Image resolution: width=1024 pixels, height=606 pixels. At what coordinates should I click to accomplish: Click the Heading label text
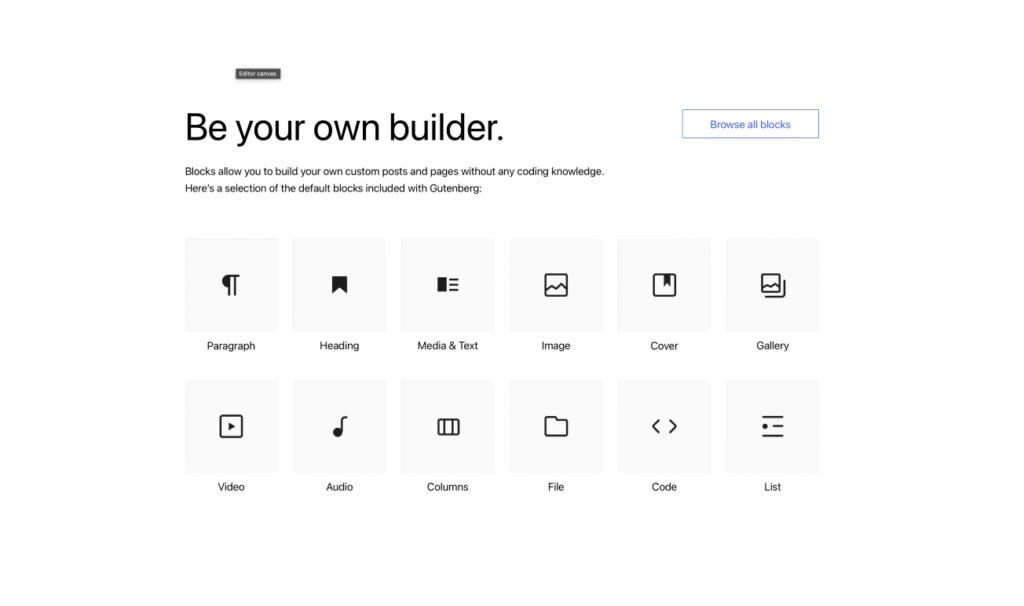tap(339, 345)
